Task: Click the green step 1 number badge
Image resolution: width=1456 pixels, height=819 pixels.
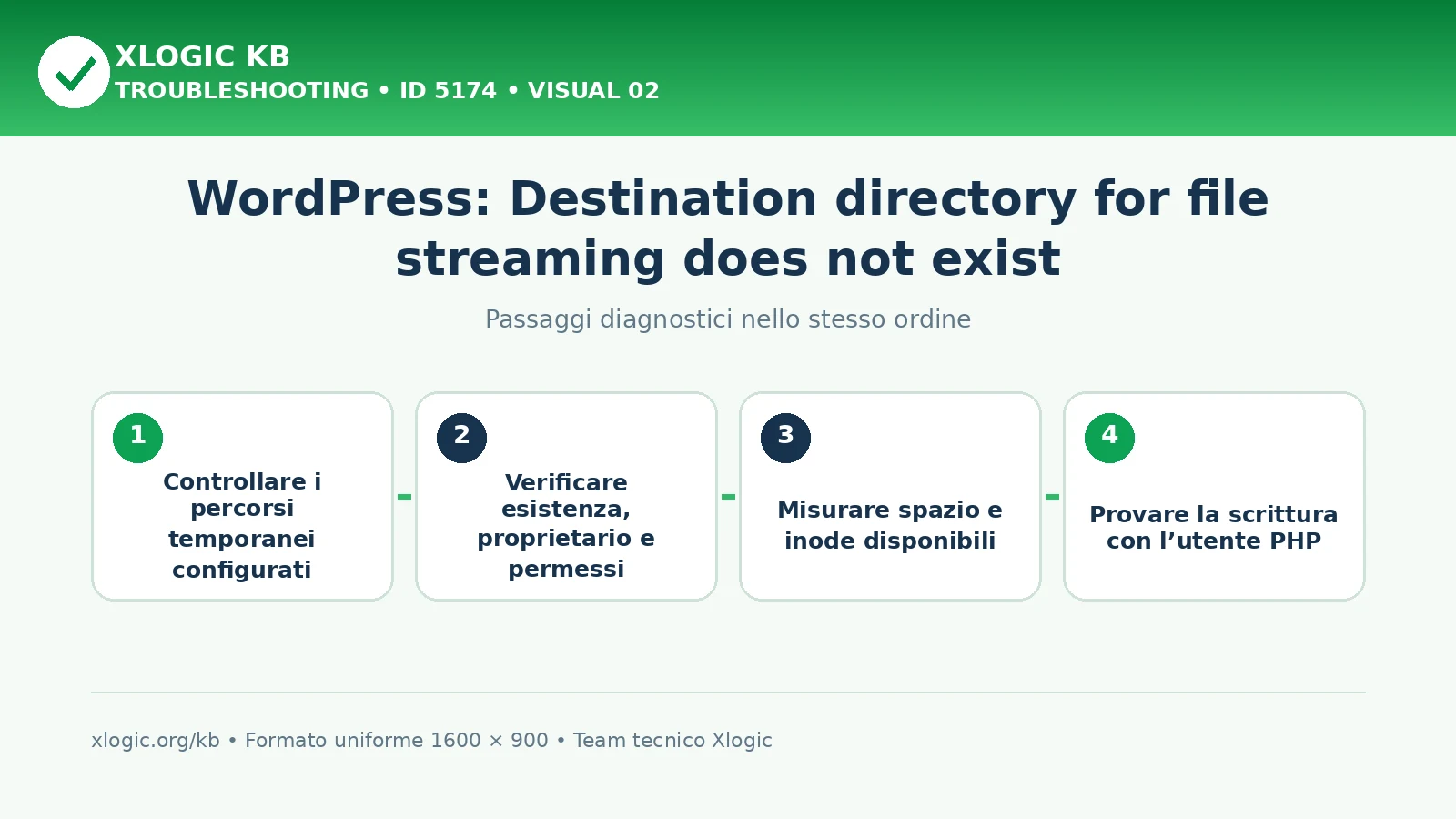Action: [137, 438]
